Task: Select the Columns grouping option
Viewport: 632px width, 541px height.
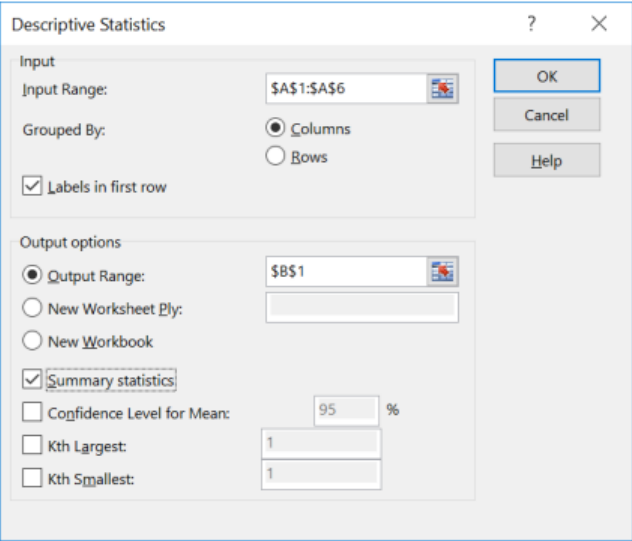Action: (275, 129)
